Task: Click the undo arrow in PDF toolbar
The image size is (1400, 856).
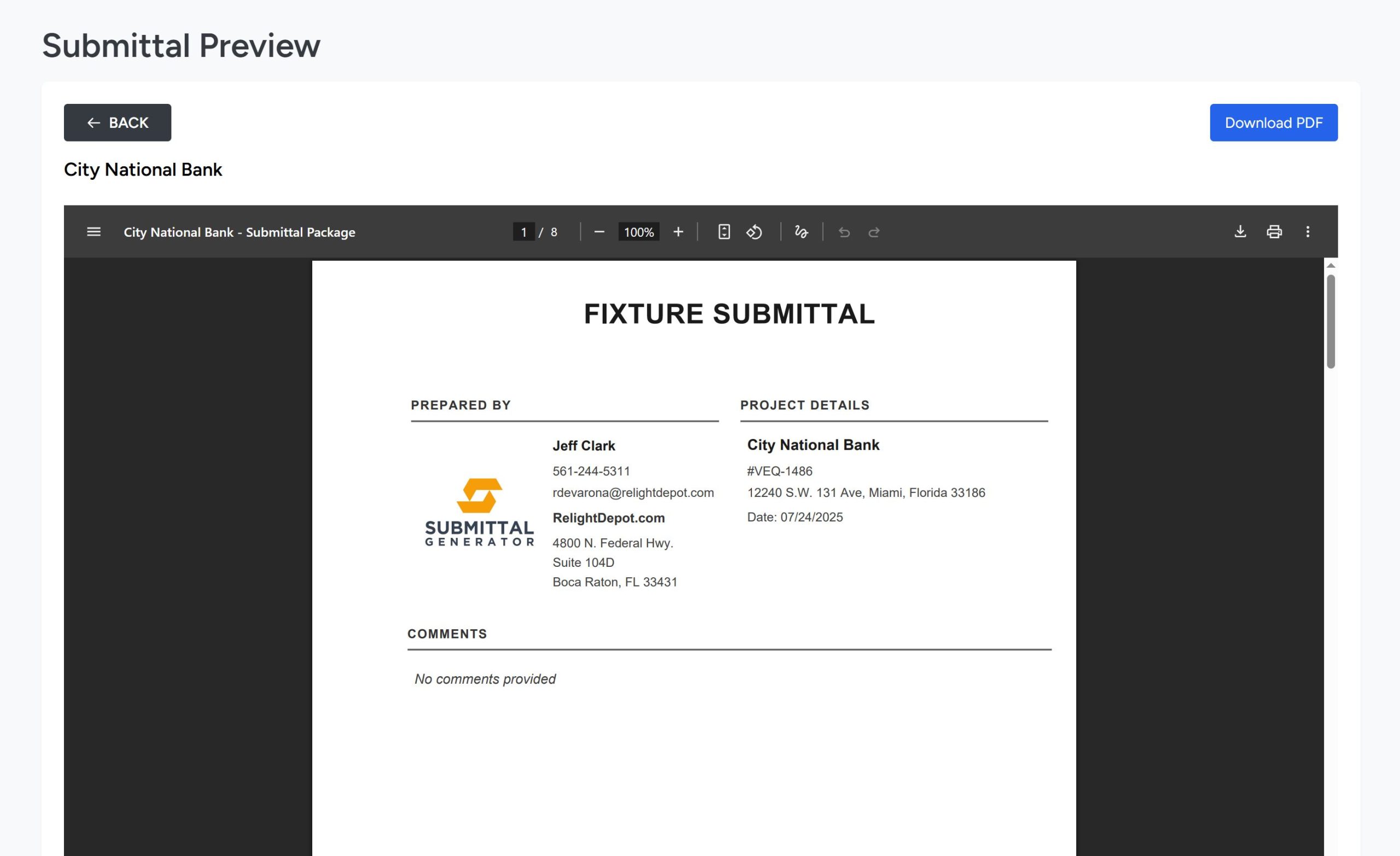Action: click(844, 232)
